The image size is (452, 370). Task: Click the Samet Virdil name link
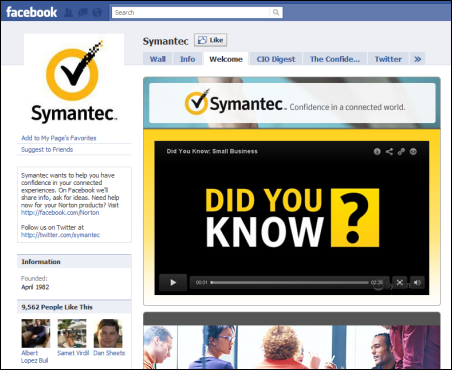(73, 353)
